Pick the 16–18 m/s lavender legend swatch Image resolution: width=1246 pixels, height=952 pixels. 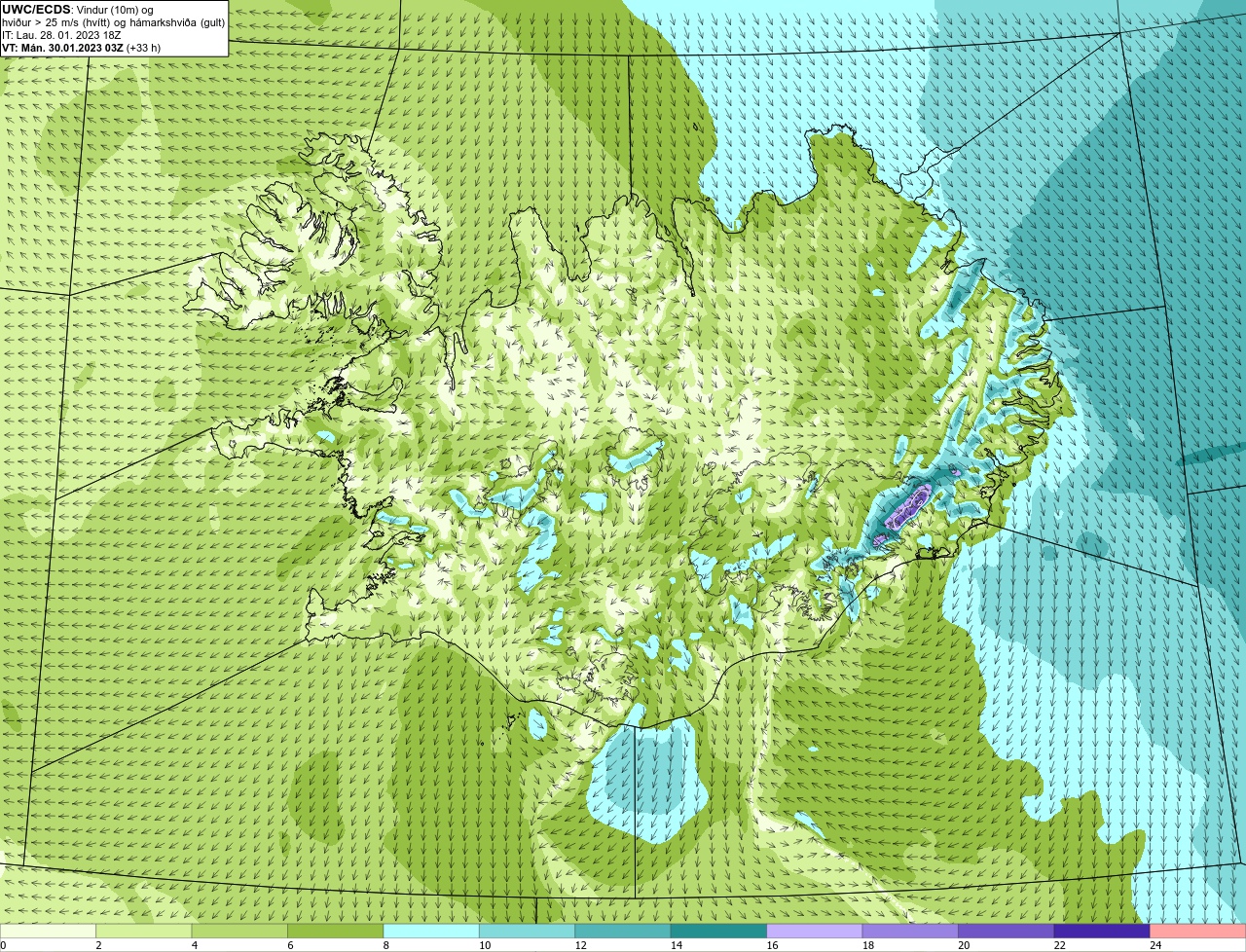pyautogui.click(x=815, y=931)
